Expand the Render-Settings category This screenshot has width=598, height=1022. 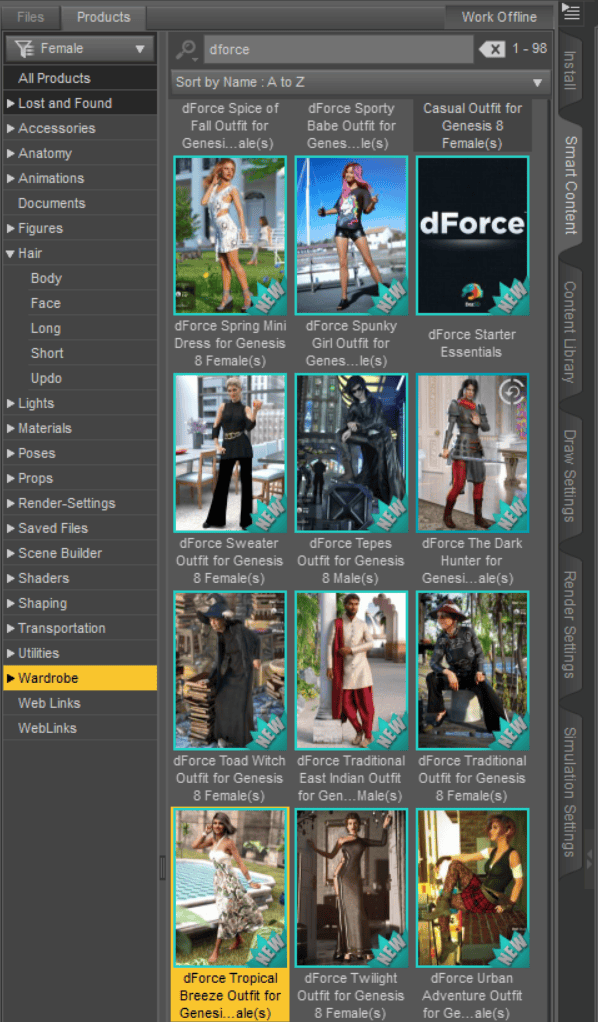tap(10, 503)
